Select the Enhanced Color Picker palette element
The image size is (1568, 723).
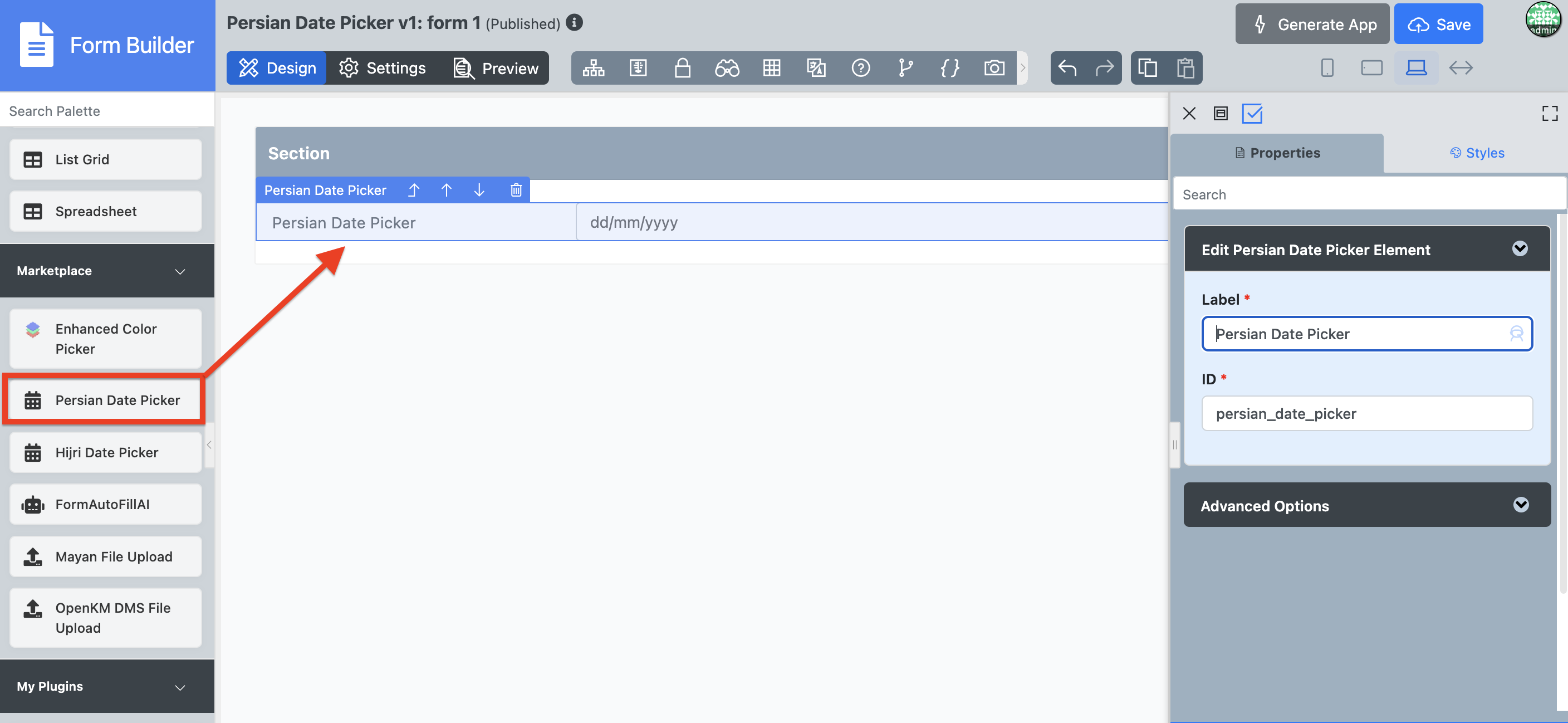106,339
